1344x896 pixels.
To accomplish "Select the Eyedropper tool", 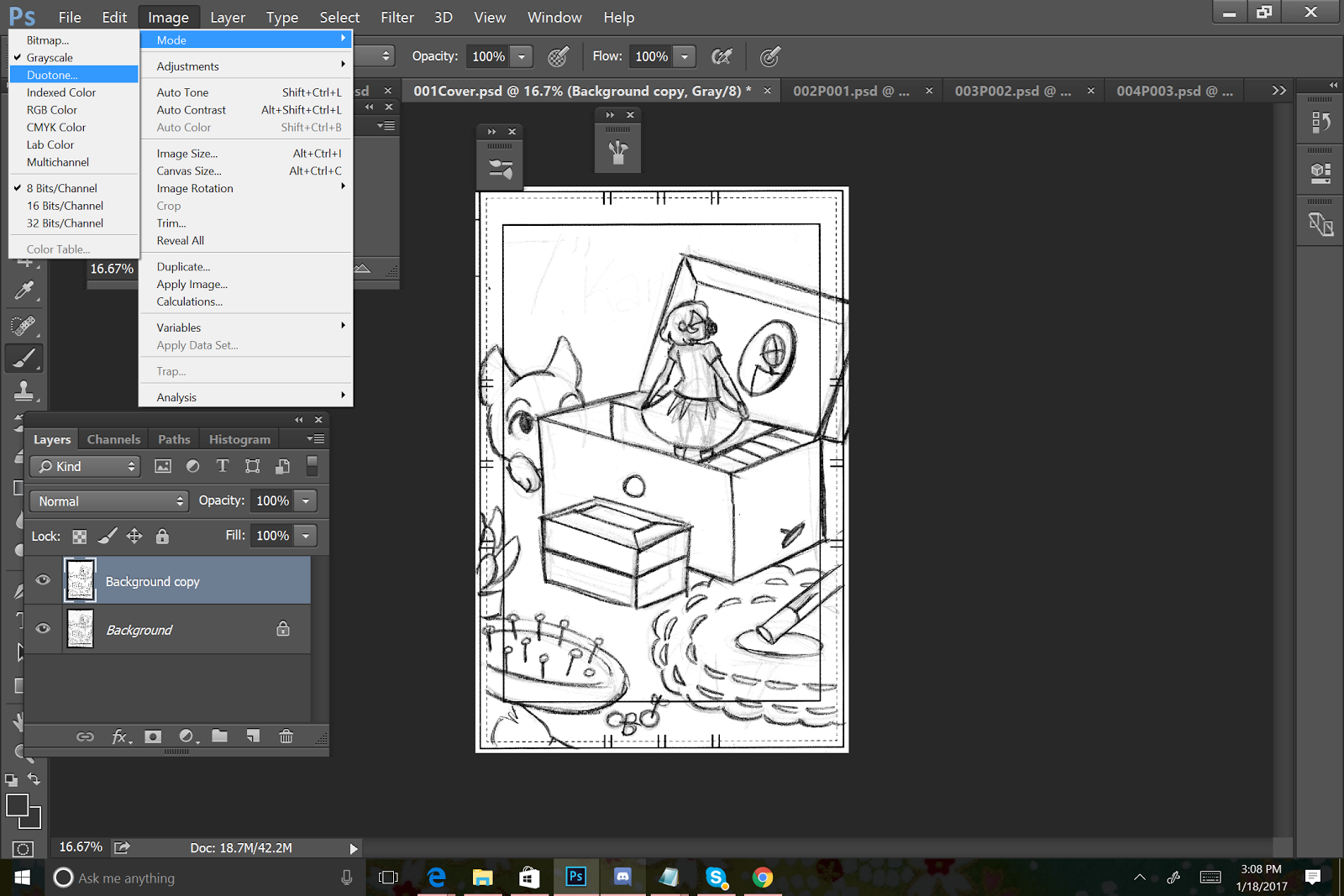I will (24, 291).
